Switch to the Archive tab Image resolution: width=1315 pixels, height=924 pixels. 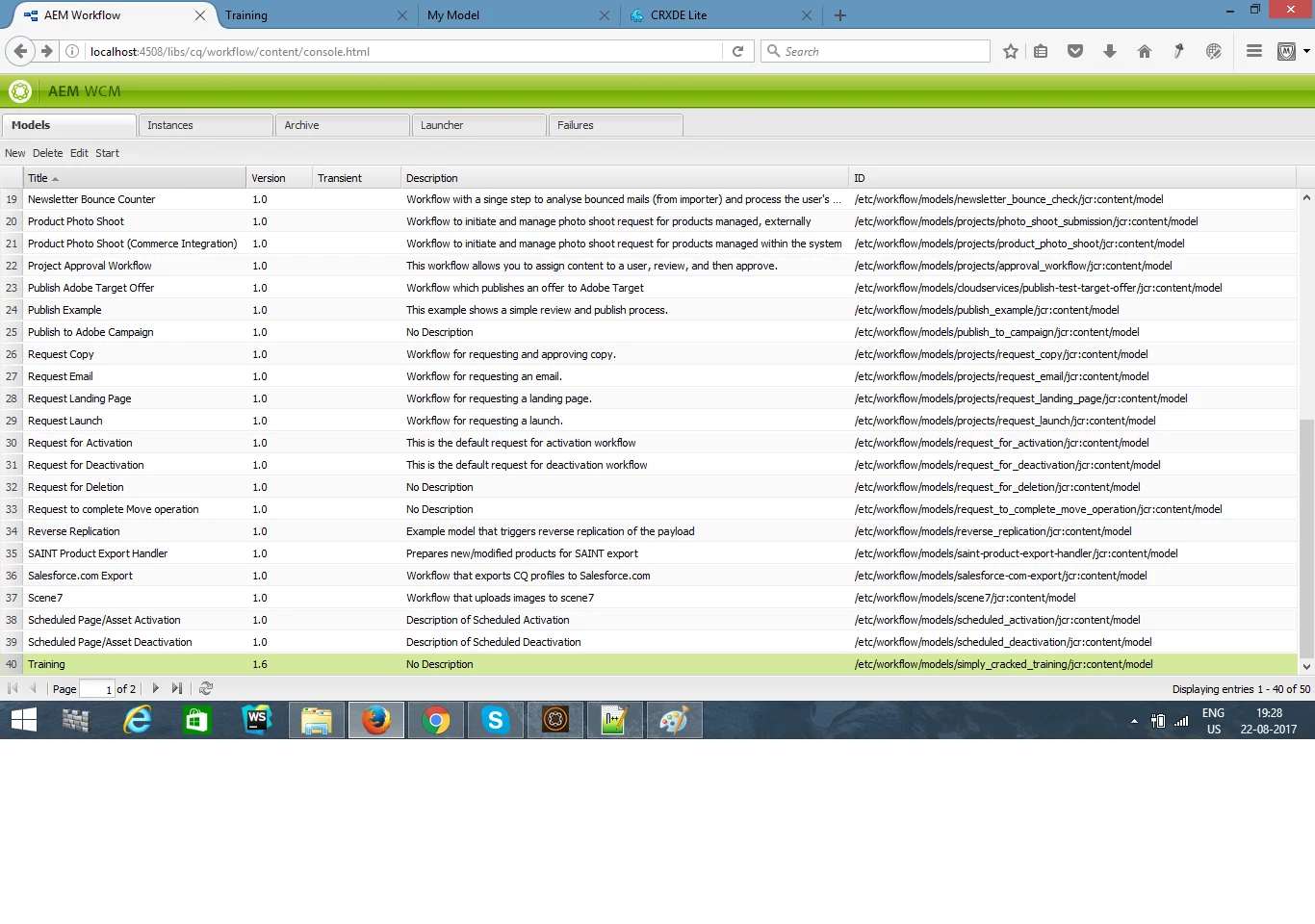[x=342, y=125]
